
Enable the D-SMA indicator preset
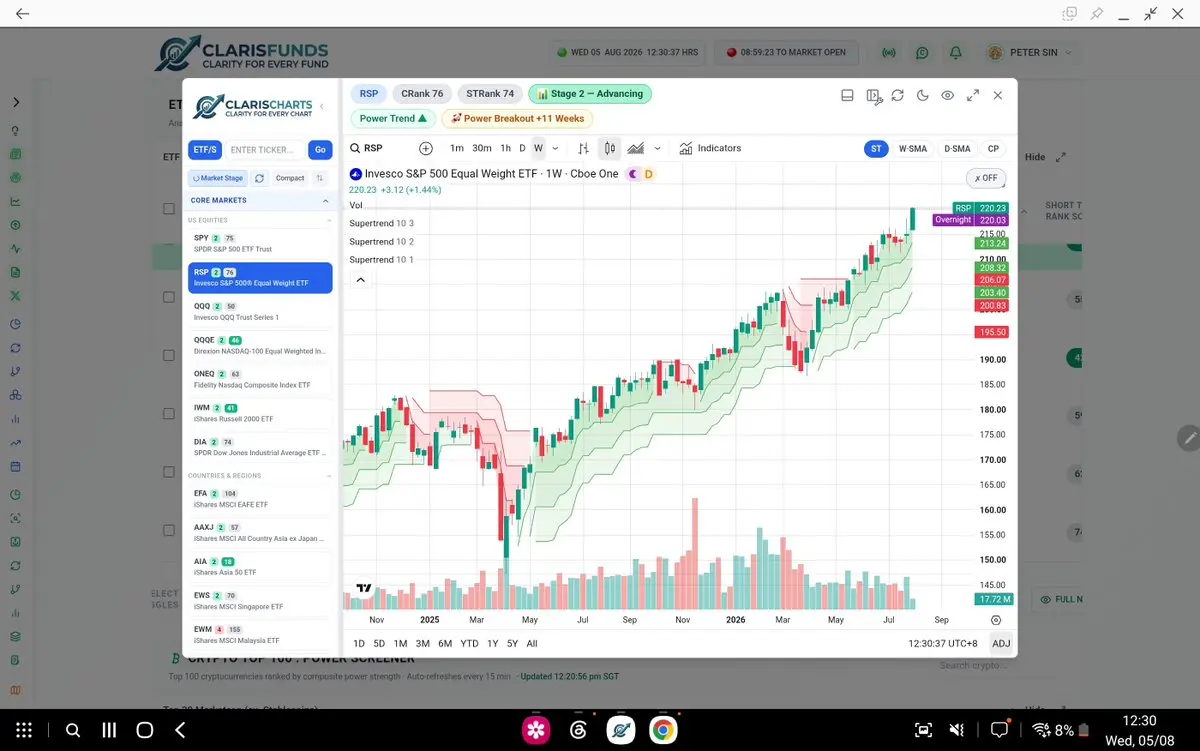point(957,149)
